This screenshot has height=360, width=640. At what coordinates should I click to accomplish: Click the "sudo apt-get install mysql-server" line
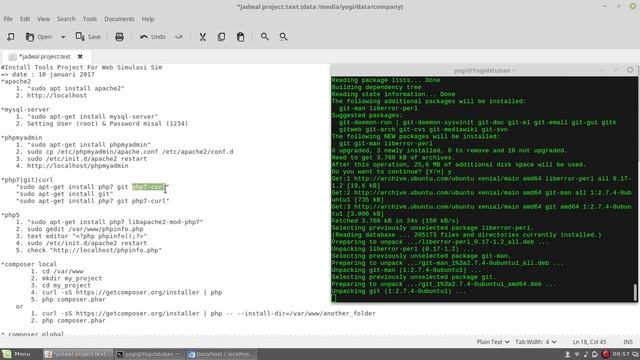click(92, 116)
